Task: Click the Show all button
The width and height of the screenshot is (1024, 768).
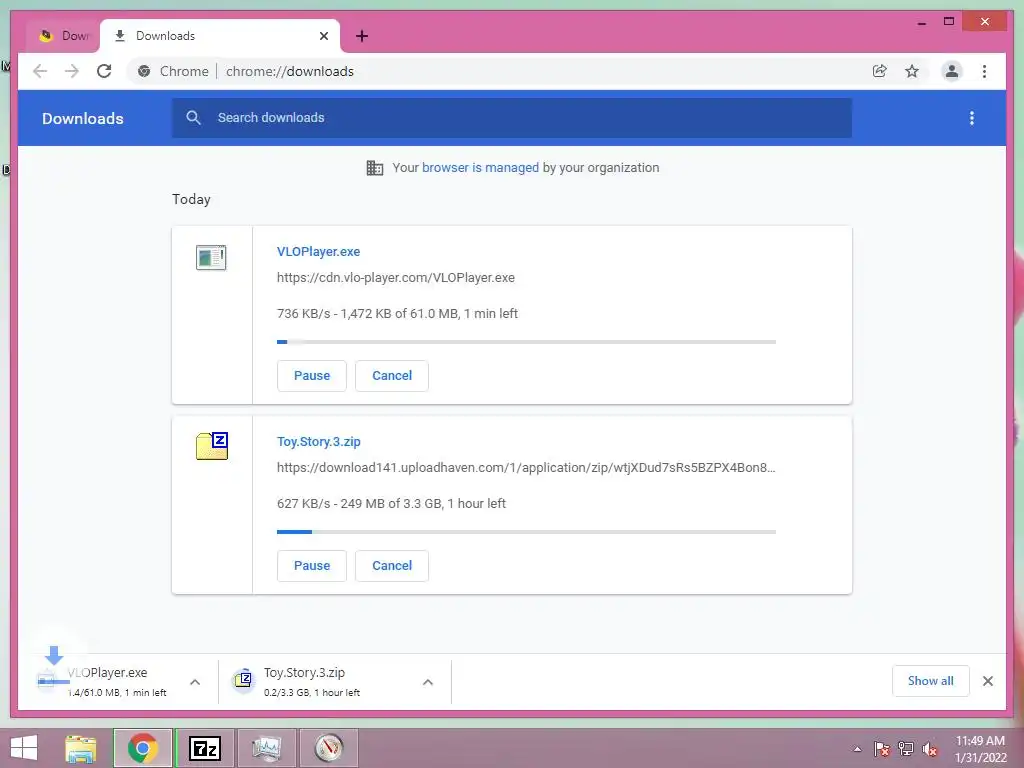Action: pos(931,681)
